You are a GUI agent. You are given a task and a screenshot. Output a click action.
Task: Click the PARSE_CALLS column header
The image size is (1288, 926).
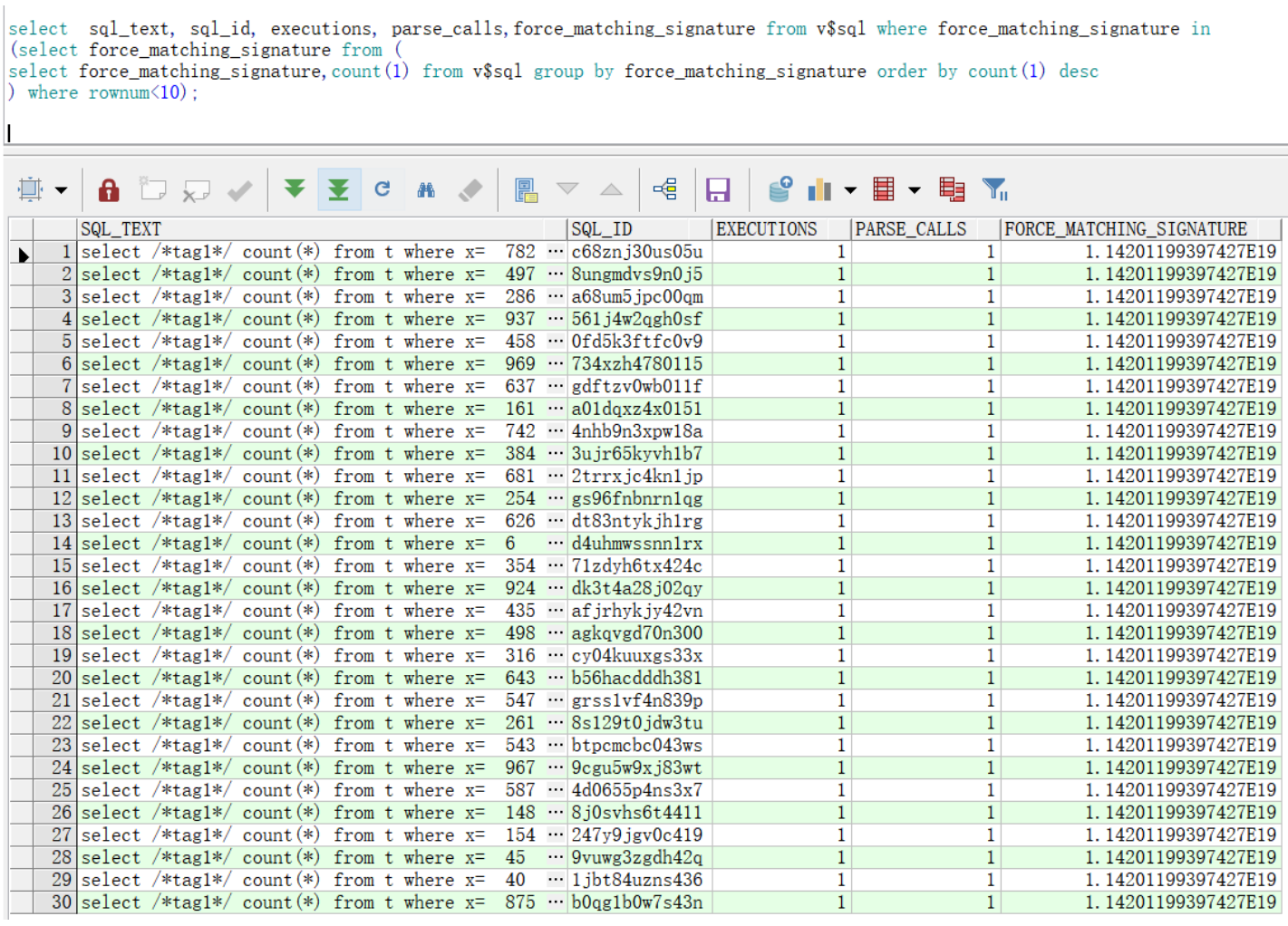point(926,229)
